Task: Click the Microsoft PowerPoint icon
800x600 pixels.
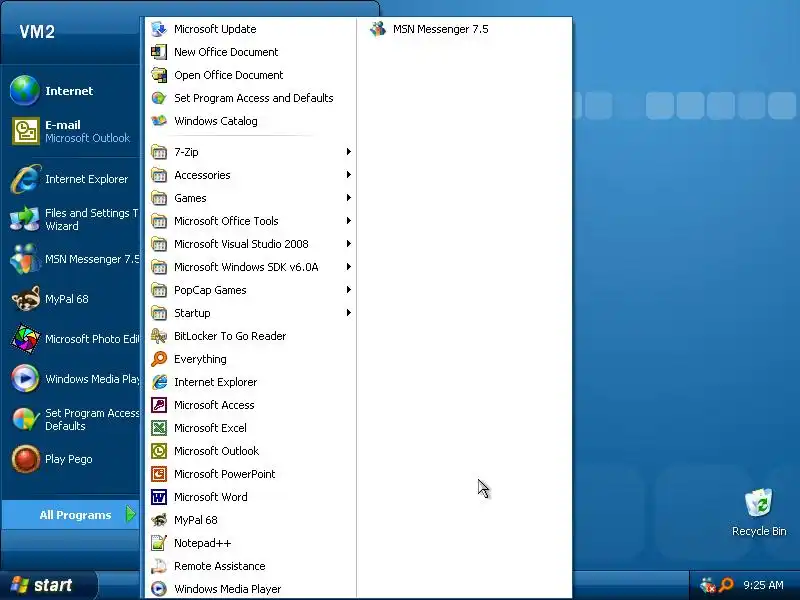Action: [159, 474]
